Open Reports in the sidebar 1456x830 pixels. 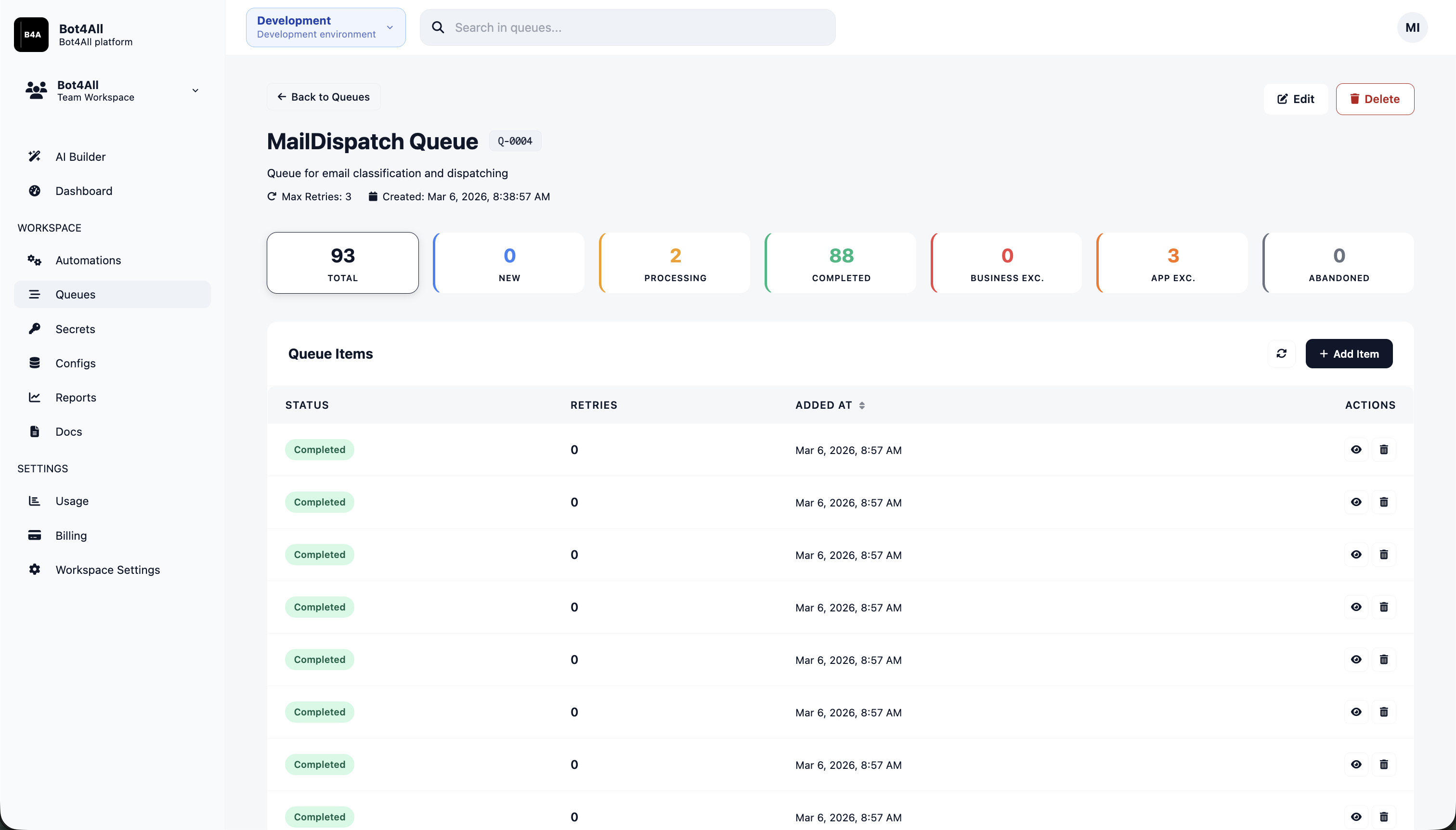(x=112, y=397)
